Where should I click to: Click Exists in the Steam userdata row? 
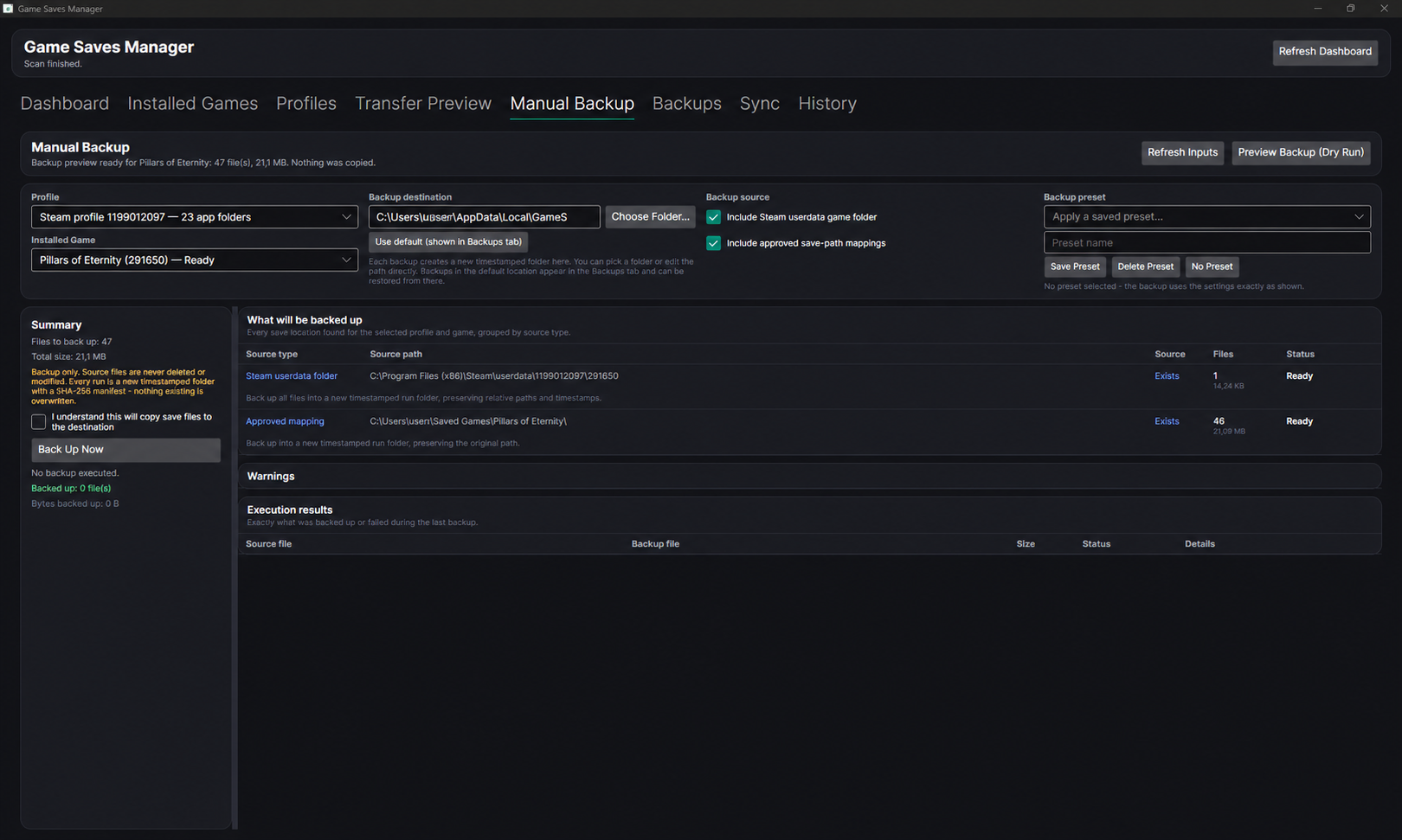click(1167, 376)
